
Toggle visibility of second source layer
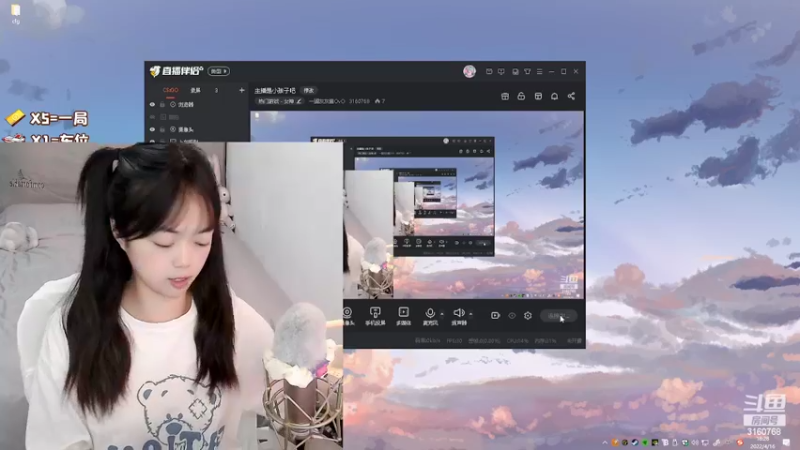(152, 117)
